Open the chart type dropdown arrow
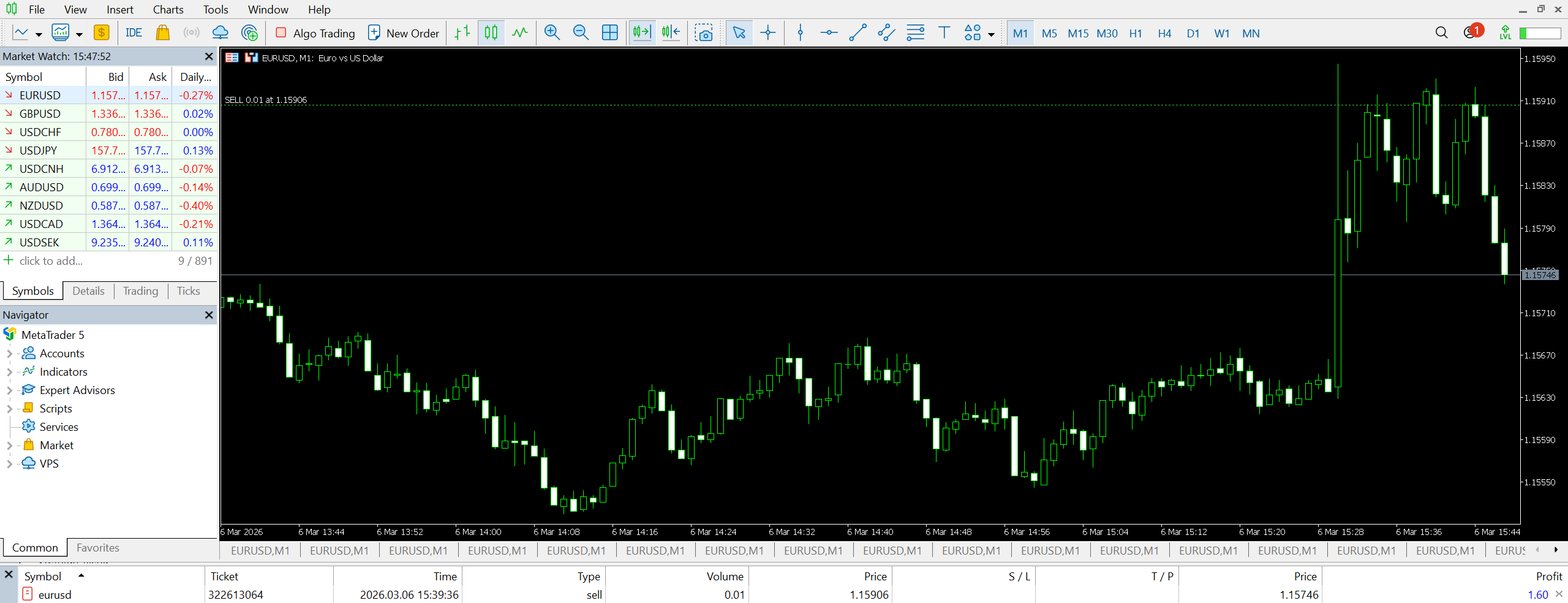The image size is (1568, 603). pyautogui.click(x=39, y=34)
